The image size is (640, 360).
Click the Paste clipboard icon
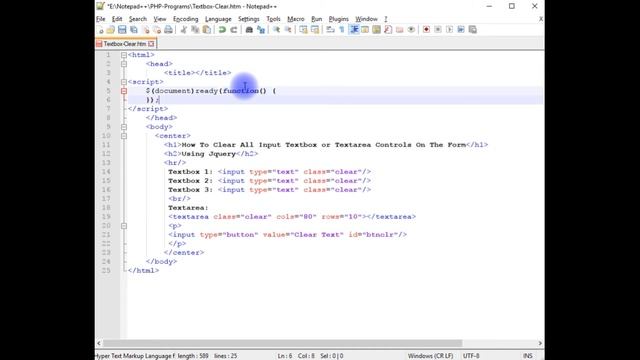point(207,30)
